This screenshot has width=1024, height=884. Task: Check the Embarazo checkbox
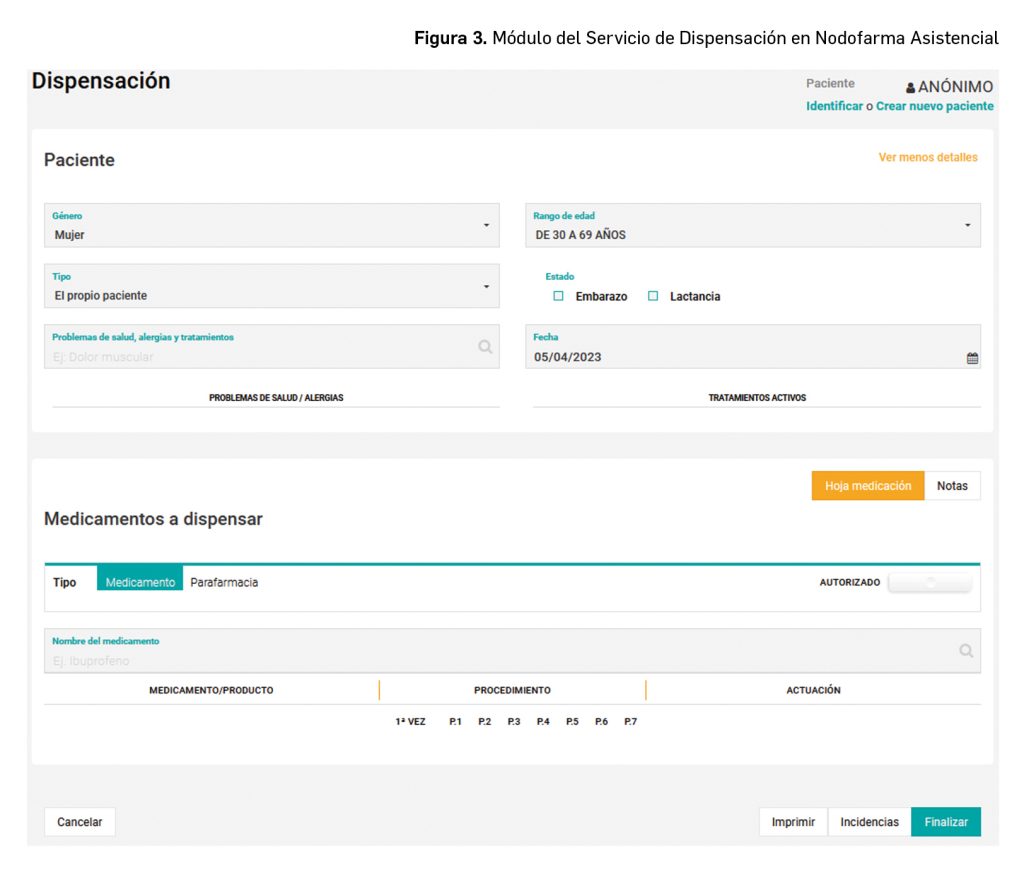(x=559, y=296)
